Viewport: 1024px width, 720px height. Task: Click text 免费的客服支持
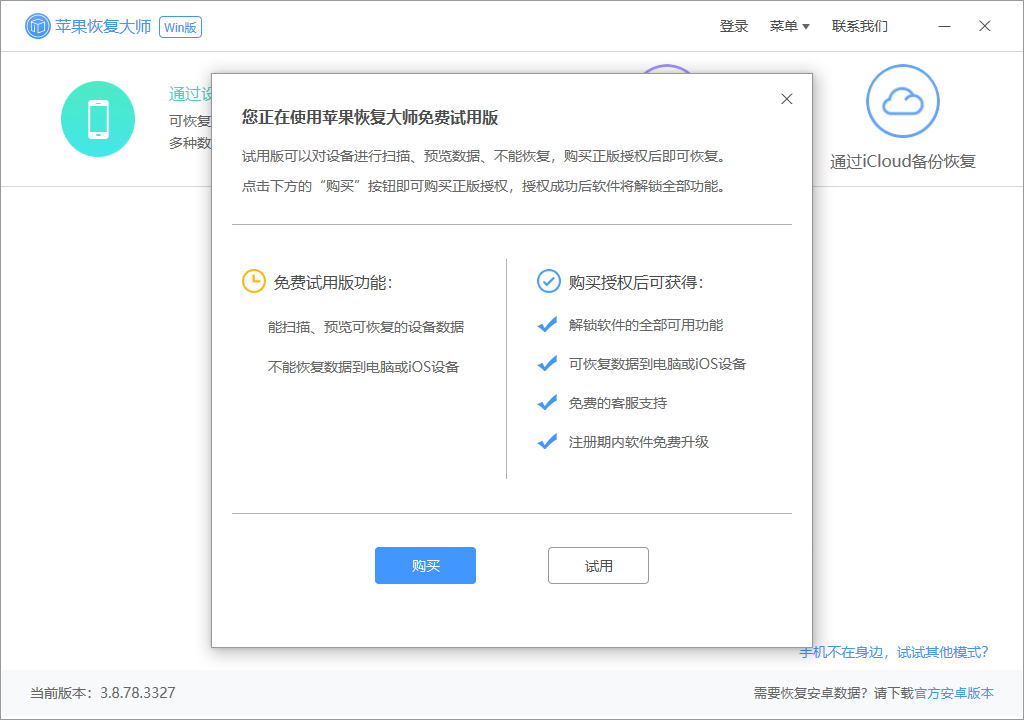pos(618,403)
